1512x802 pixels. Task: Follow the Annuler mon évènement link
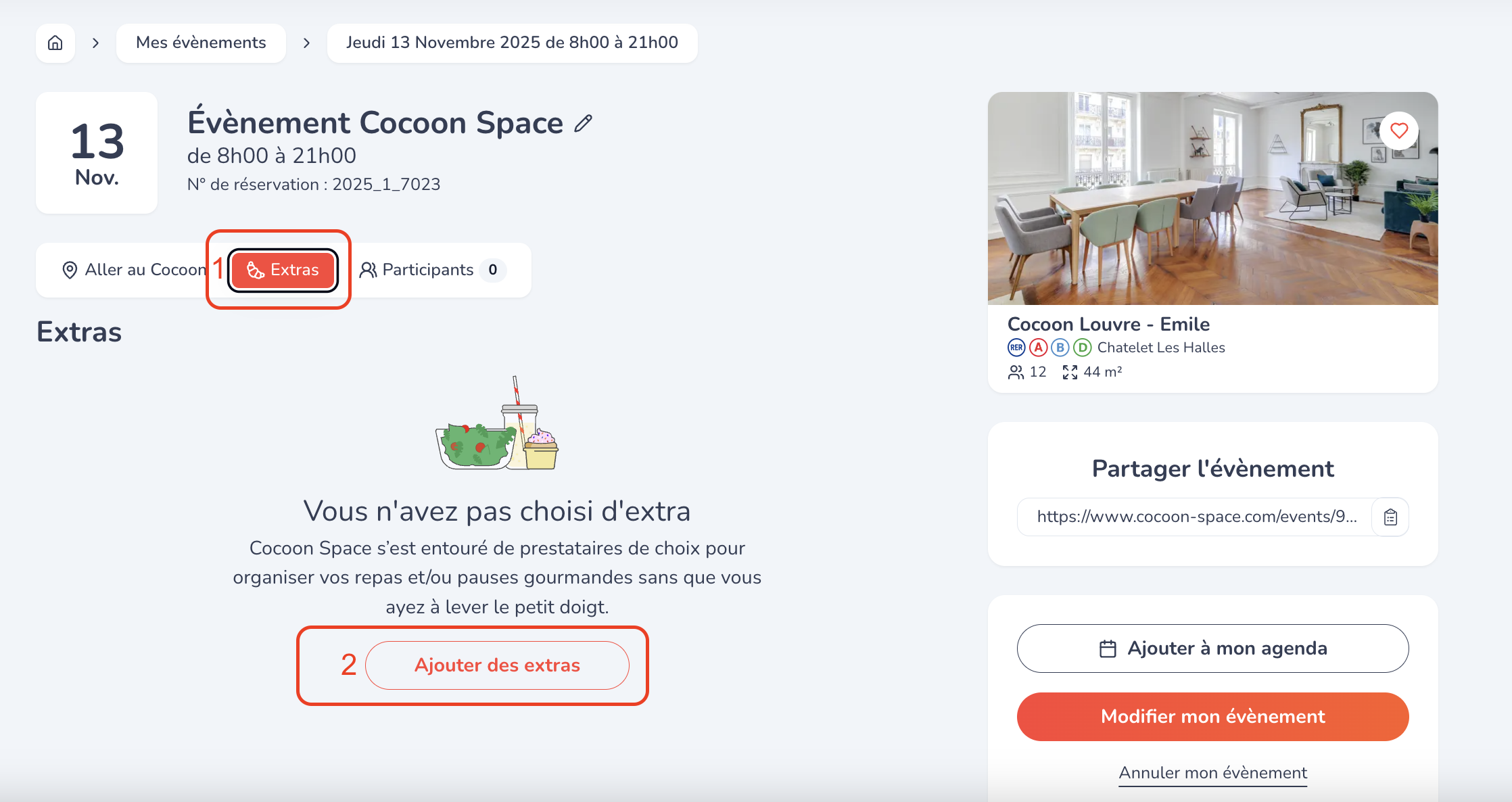point(1212,773)
